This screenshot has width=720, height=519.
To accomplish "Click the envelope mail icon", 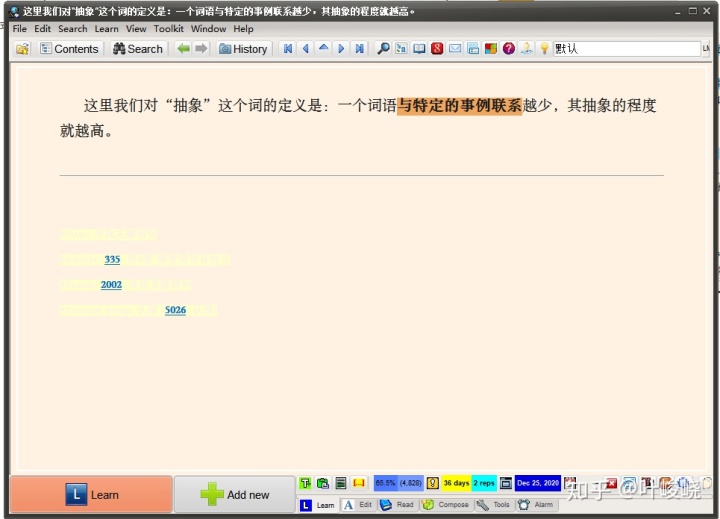I will 455,48.
